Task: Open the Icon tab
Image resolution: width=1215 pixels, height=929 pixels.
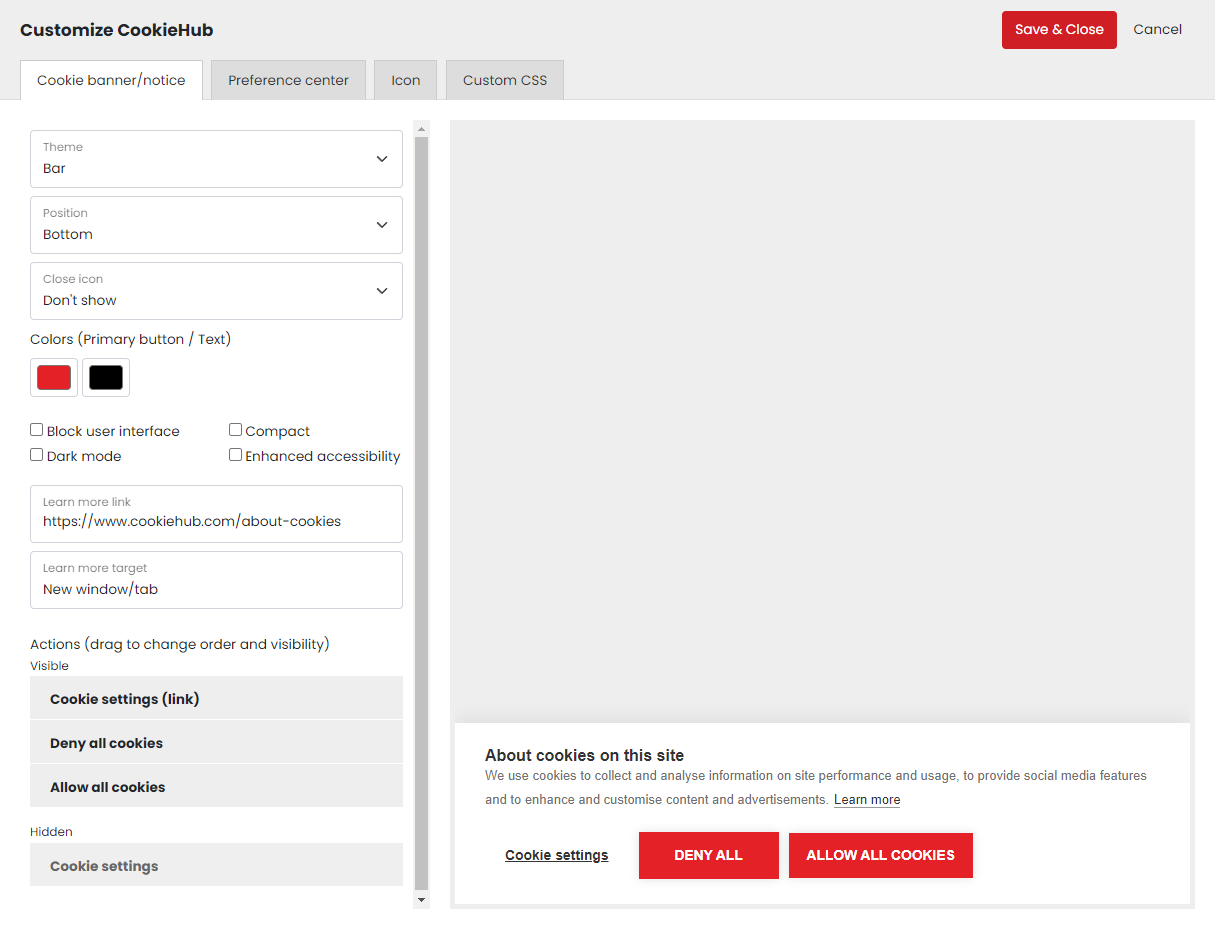Action: coord(405,81)
